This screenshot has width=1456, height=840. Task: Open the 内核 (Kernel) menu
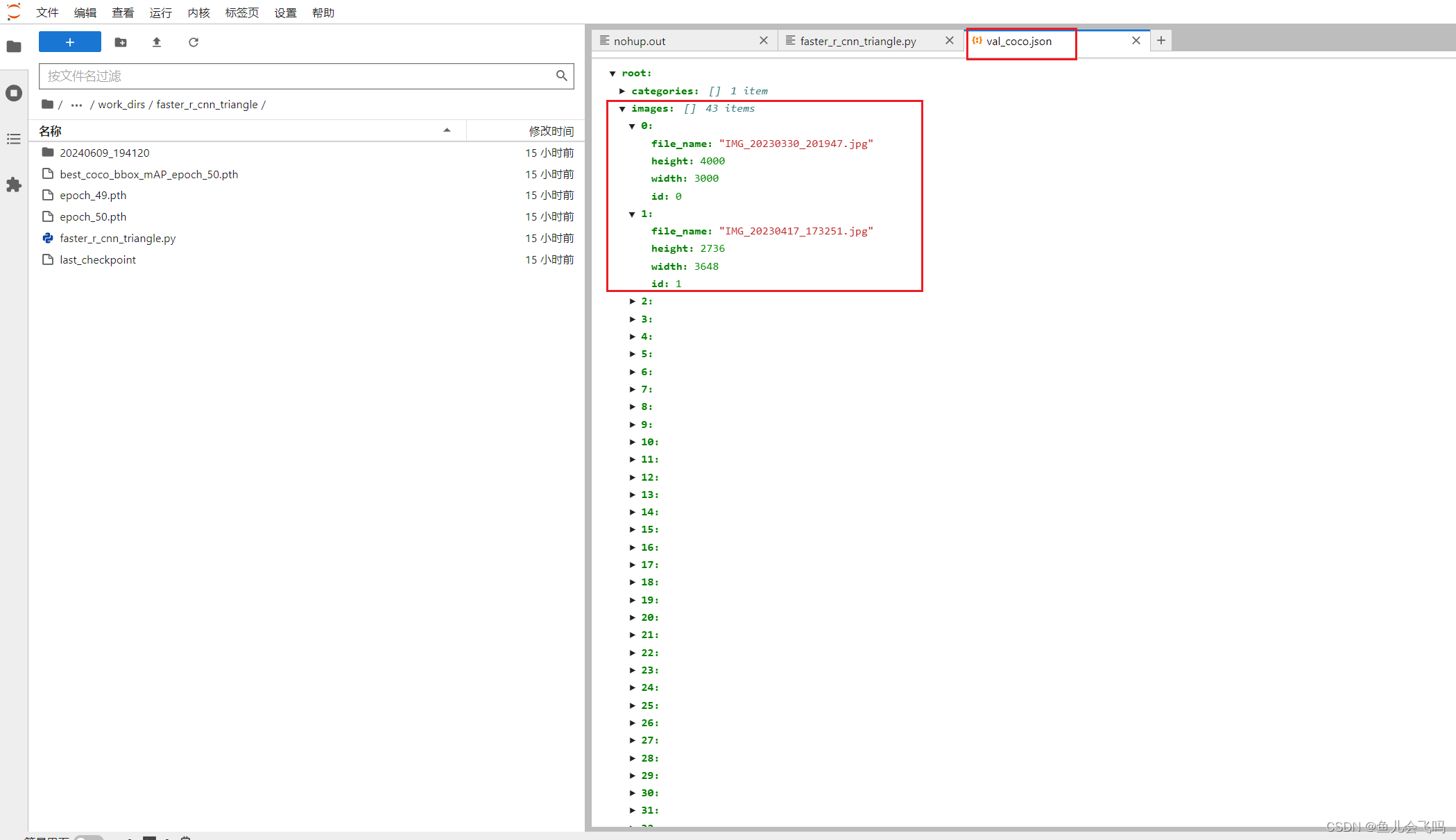click(x=198, y=12)
